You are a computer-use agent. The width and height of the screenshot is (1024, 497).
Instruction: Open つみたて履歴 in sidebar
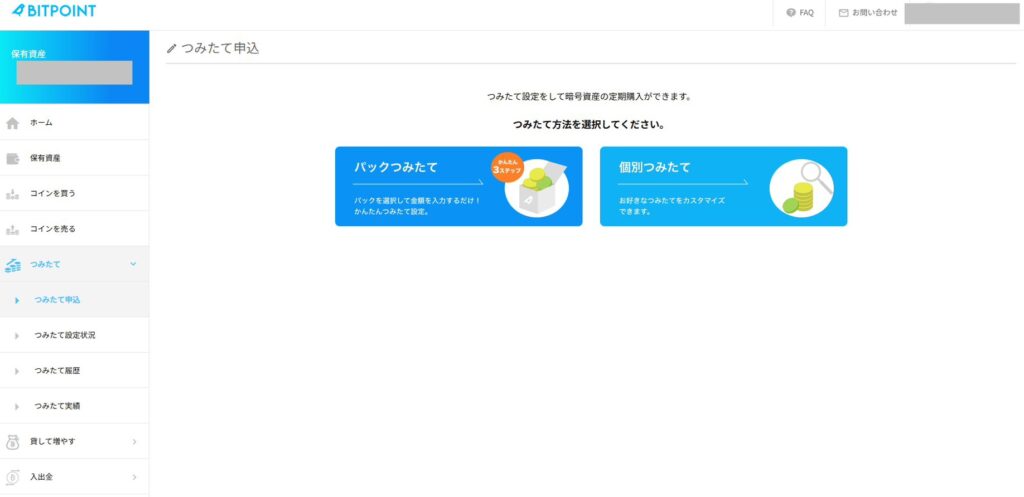56,371
